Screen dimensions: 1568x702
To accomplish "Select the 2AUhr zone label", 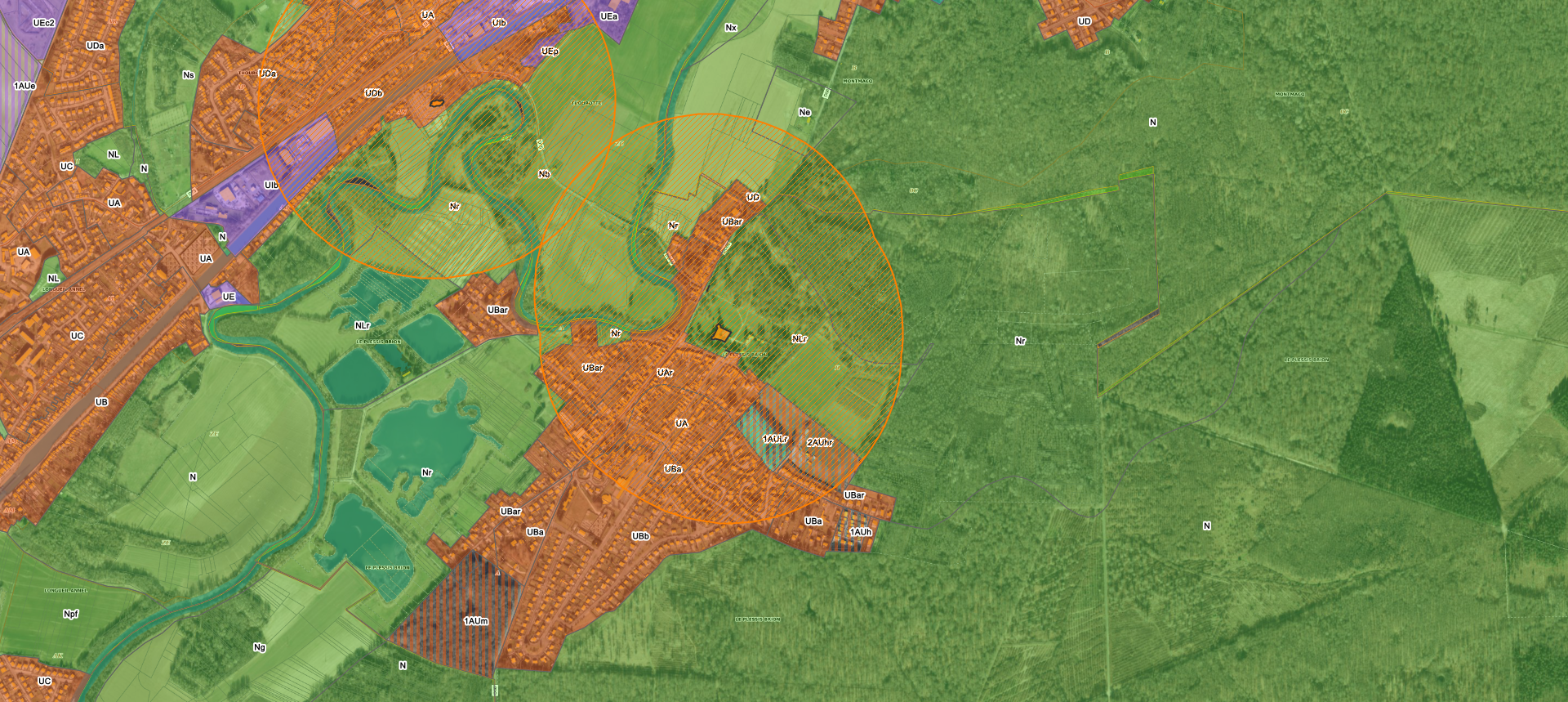I will 820,442.
